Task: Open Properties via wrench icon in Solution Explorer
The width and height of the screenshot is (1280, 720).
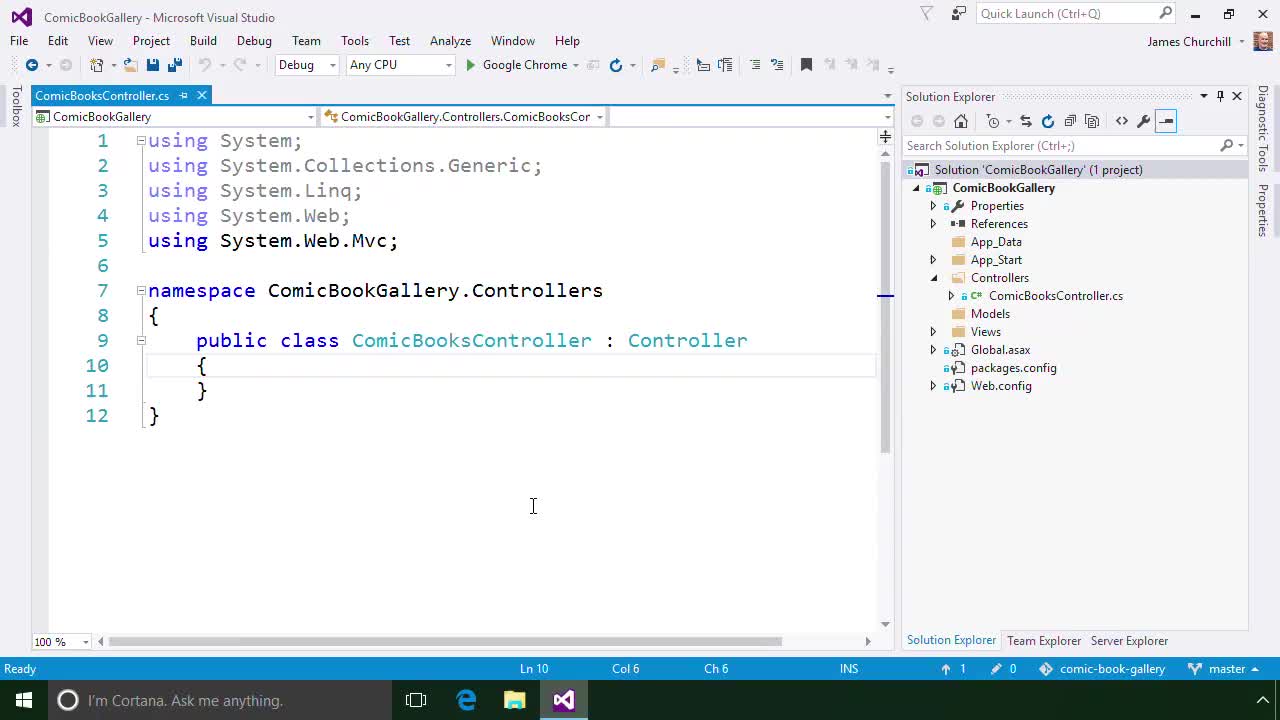Action: coord(1144,121)
